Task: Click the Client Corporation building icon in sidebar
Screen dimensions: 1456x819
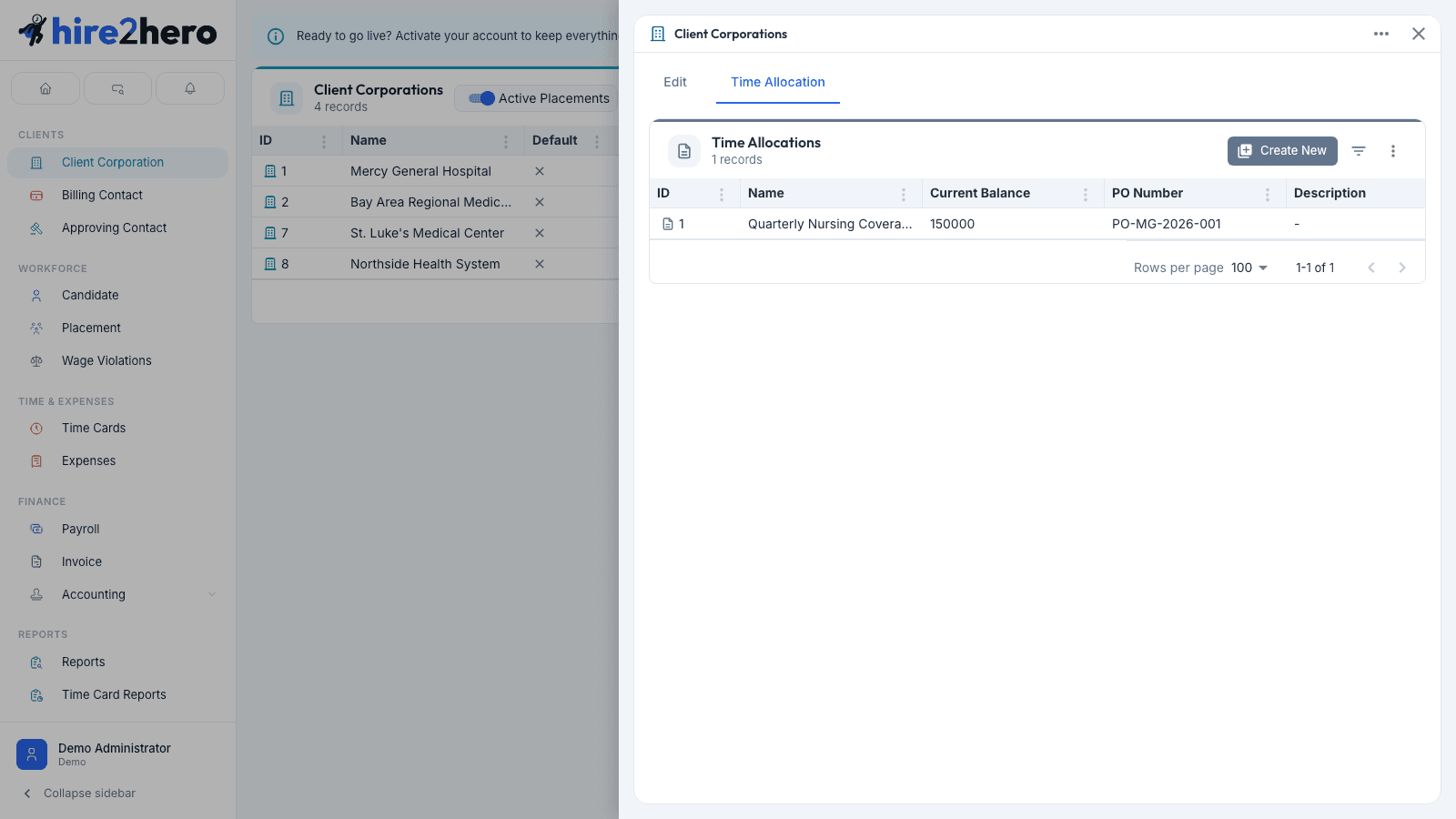Action: click(x=36, y=163)
